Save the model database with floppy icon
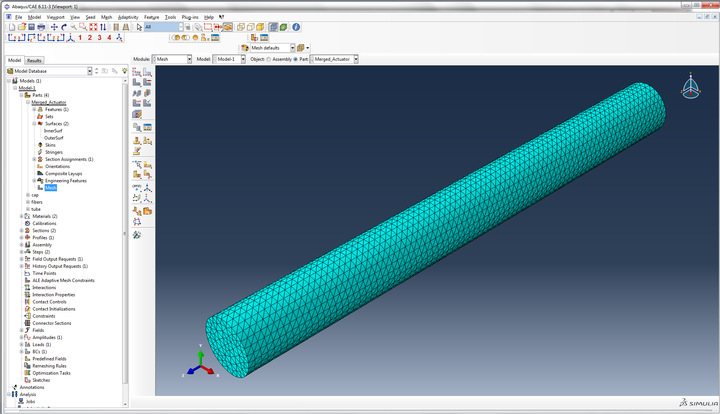Viewport: 720px width, 414px height. pos(31,28)
